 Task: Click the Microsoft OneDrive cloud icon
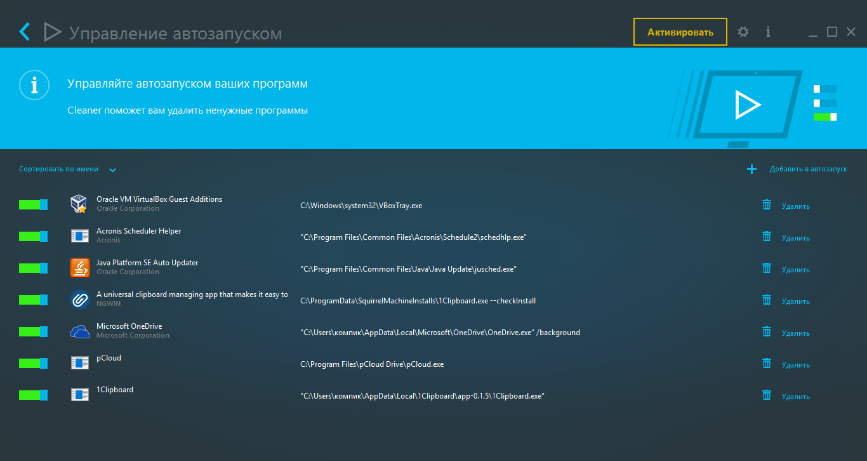[80, 332]
